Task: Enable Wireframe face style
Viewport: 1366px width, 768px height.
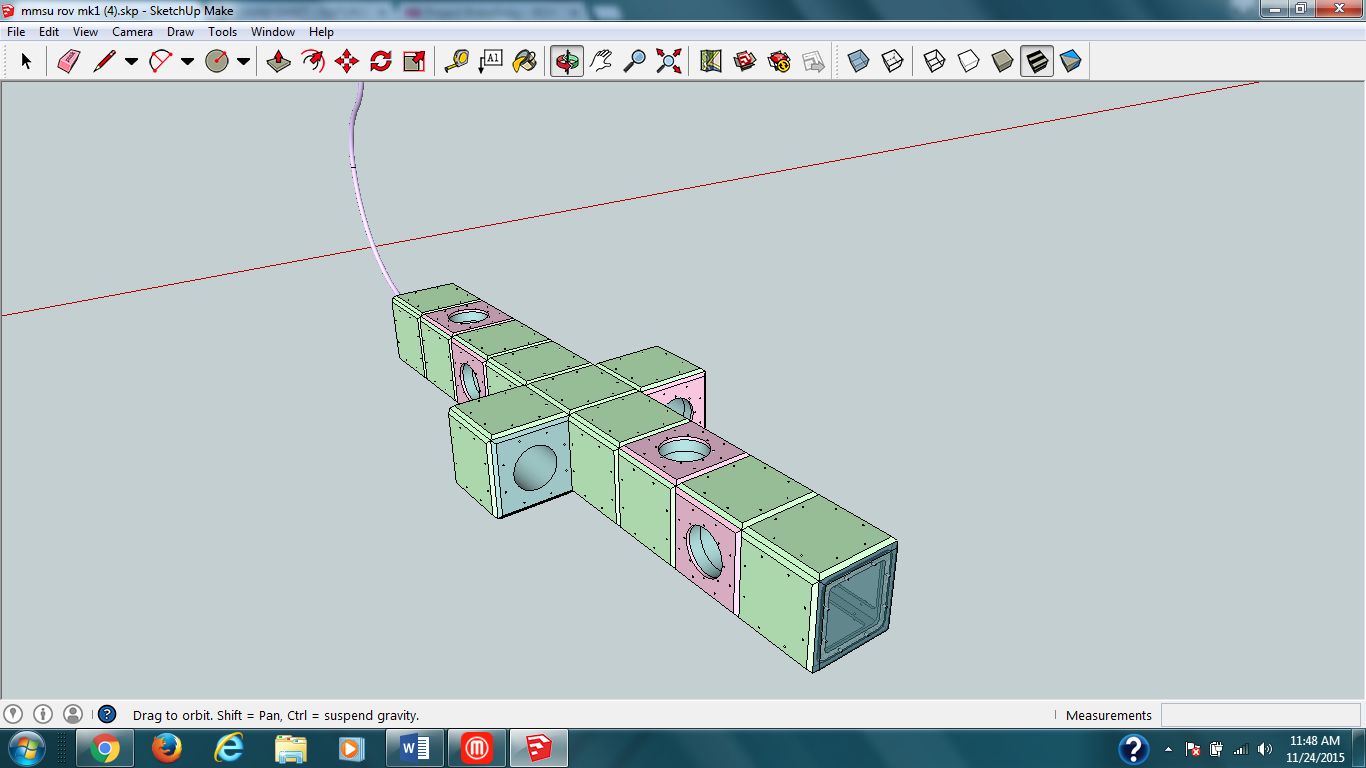Action: [x=934, y=62]
